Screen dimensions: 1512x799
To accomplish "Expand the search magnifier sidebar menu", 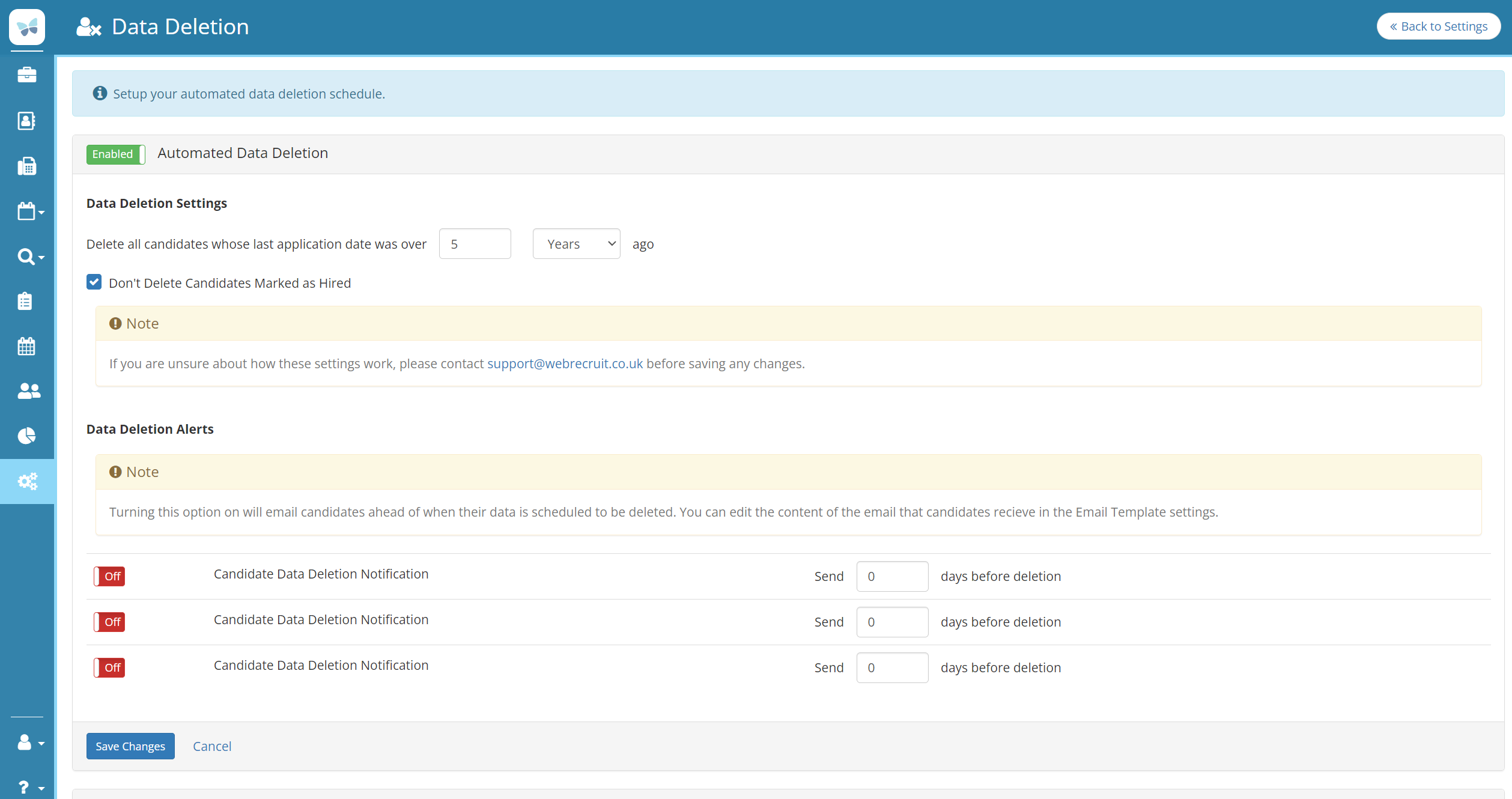I will [x=30, y=257].
